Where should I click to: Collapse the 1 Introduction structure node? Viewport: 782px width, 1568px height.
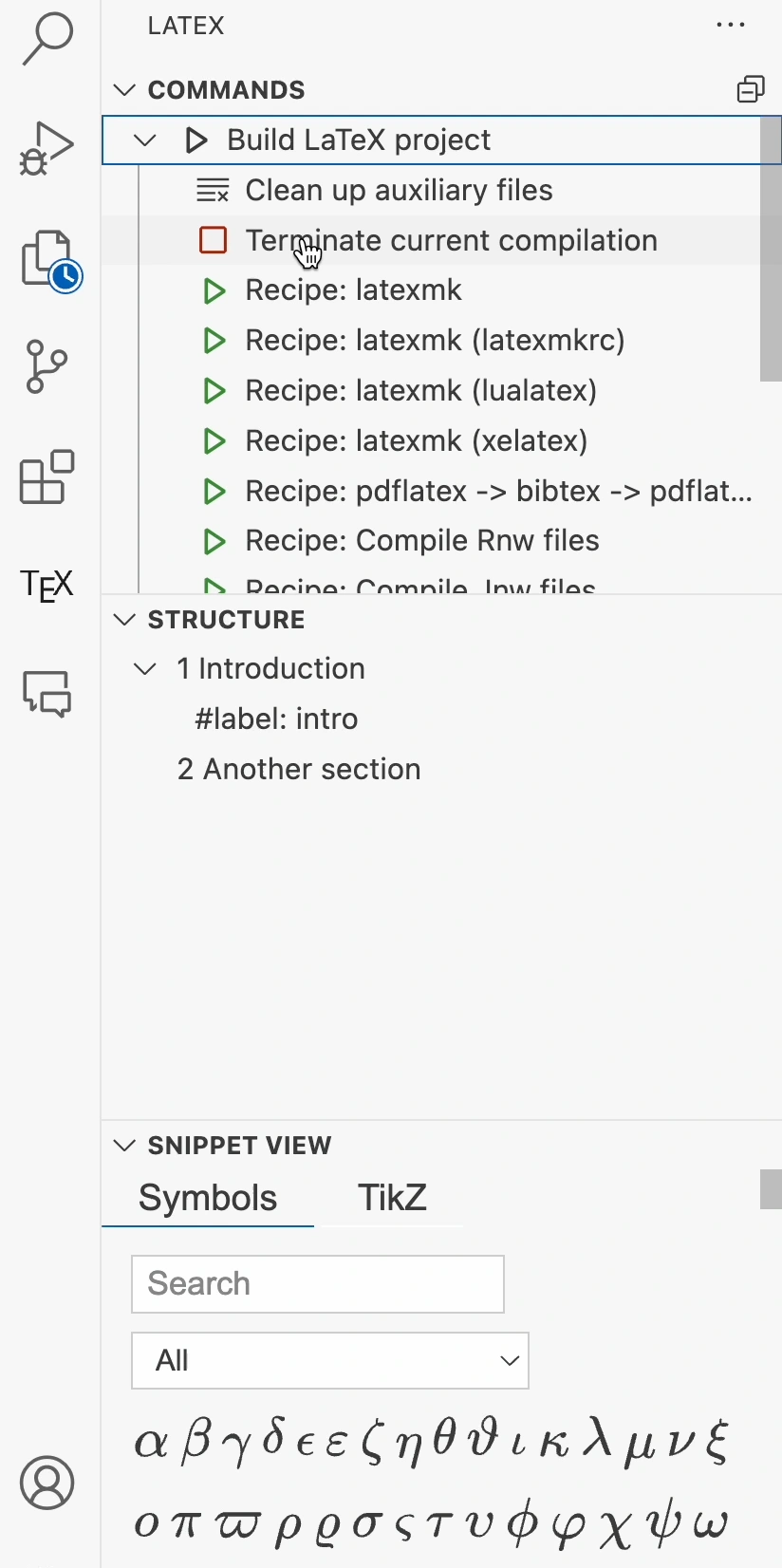click(145, 669)
